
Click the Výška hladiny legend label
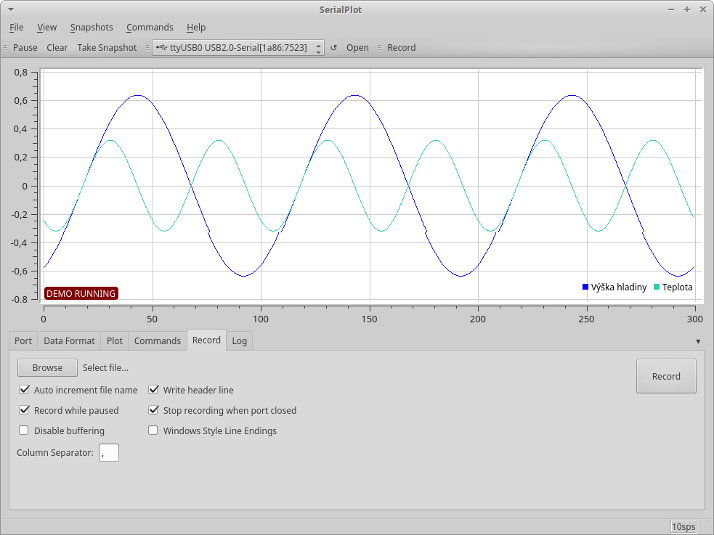[x=618, y=287]
